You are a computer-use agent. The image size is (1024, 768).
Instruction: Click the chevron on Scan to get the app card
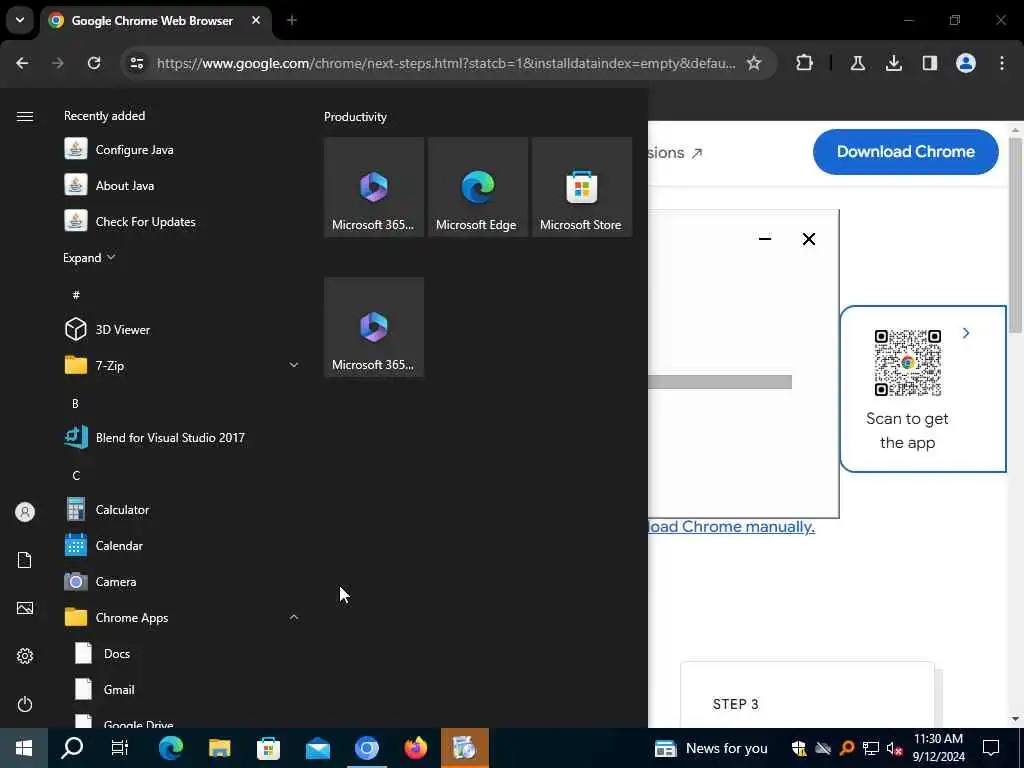click(x=966, y=333)
